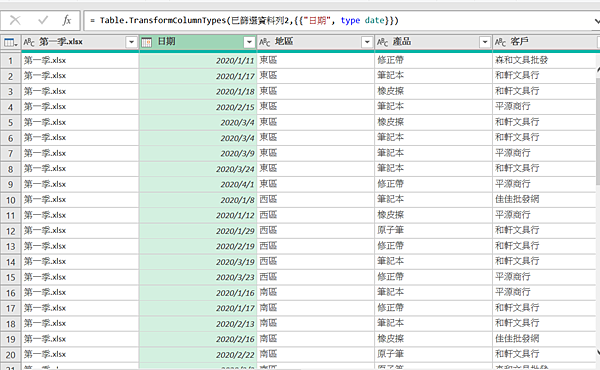Click the scroll down arrow of the grid
This screenshot has height=370, width=600.
(598, 352)
